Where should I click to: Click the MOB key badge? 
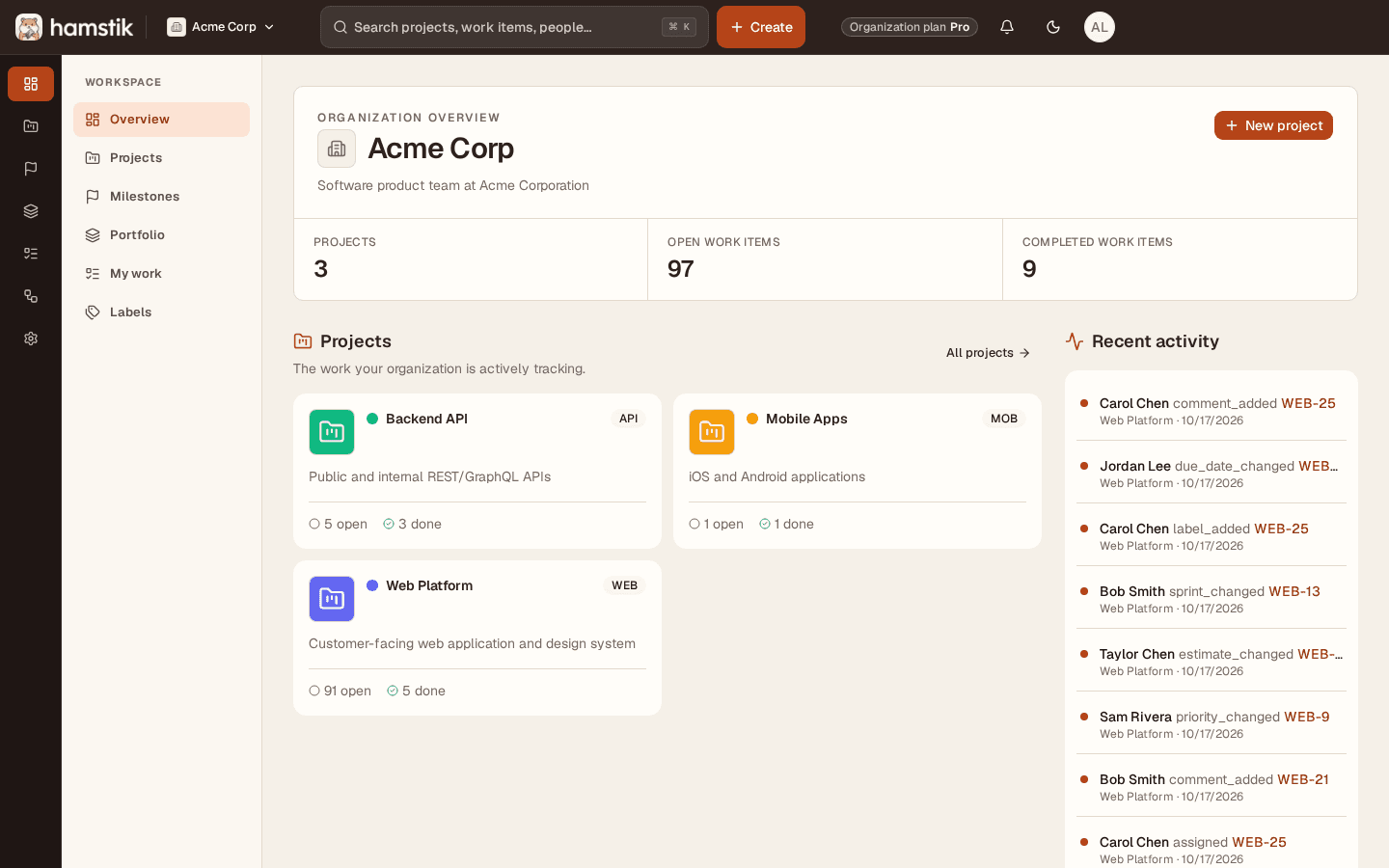[x=1004, y=419]
